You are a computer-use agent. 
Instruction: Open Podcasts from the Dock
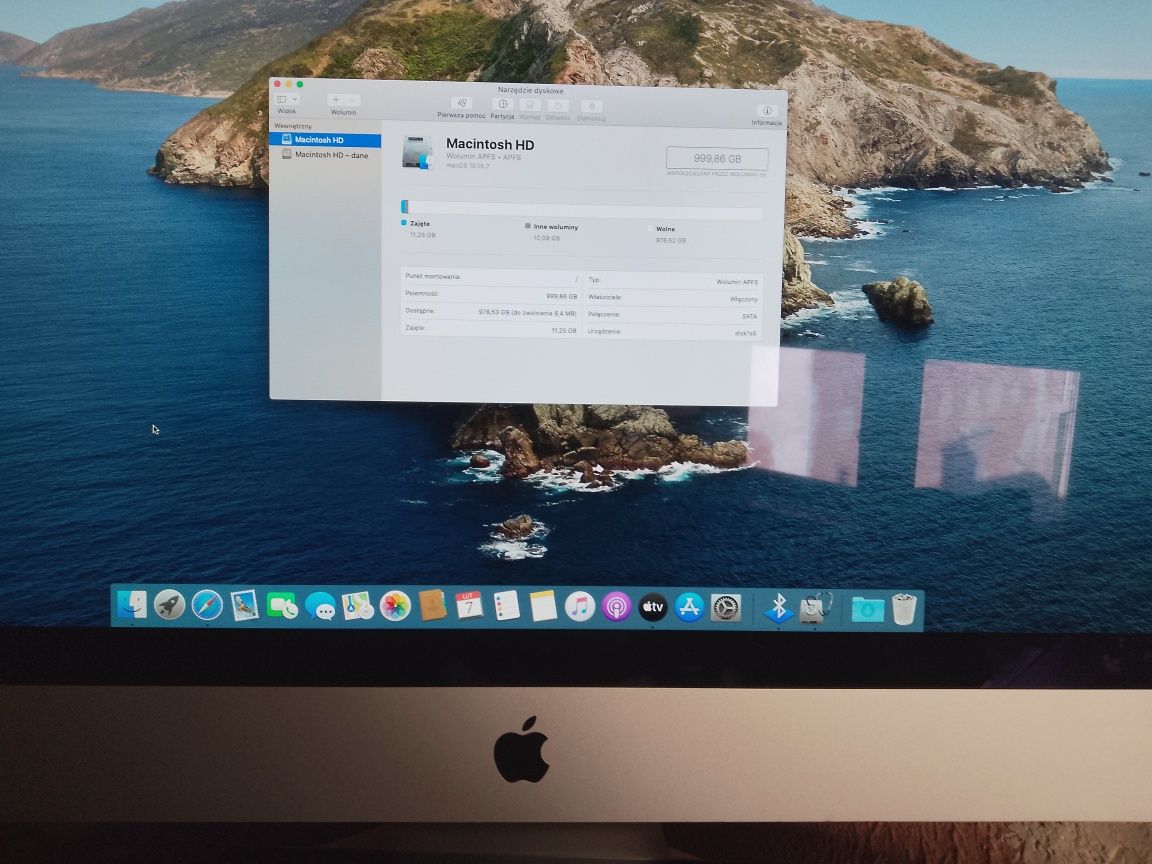[616, 608]
